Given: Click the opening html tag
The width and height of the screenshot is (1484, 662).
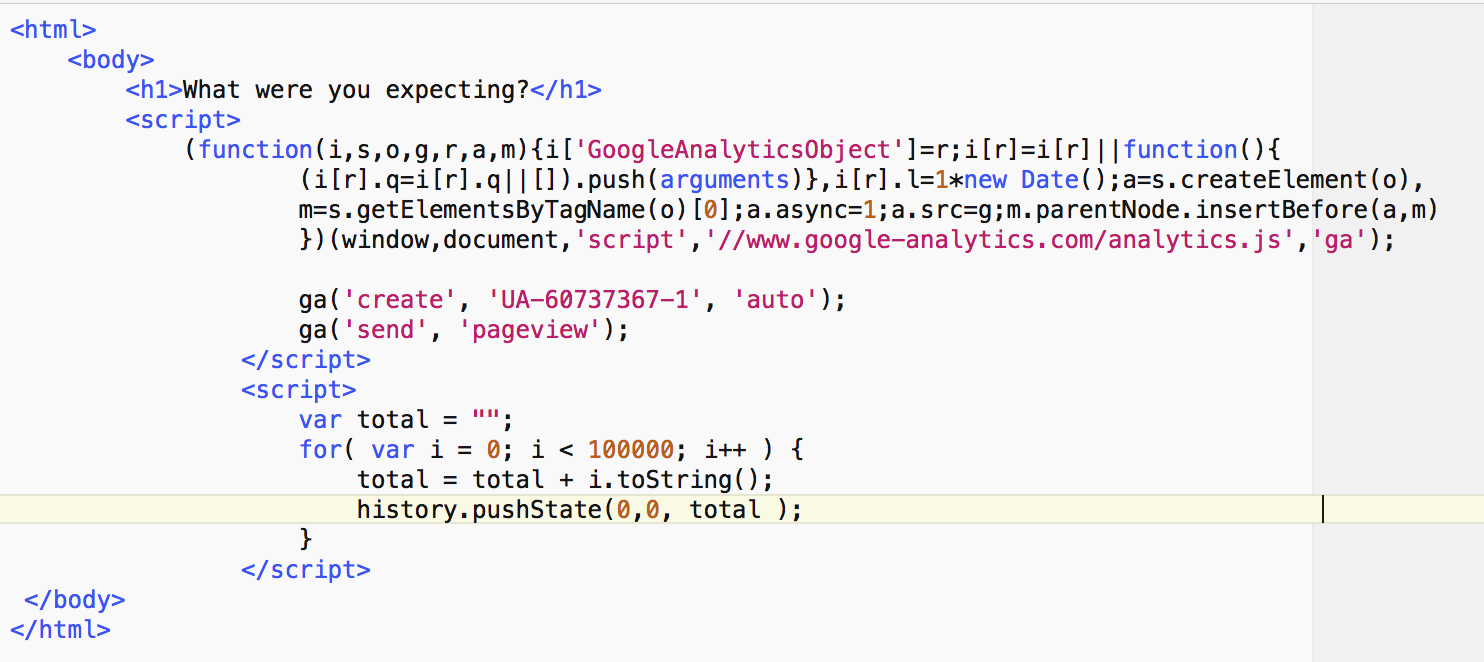Looking at the screenshot, I should [53, 30].
